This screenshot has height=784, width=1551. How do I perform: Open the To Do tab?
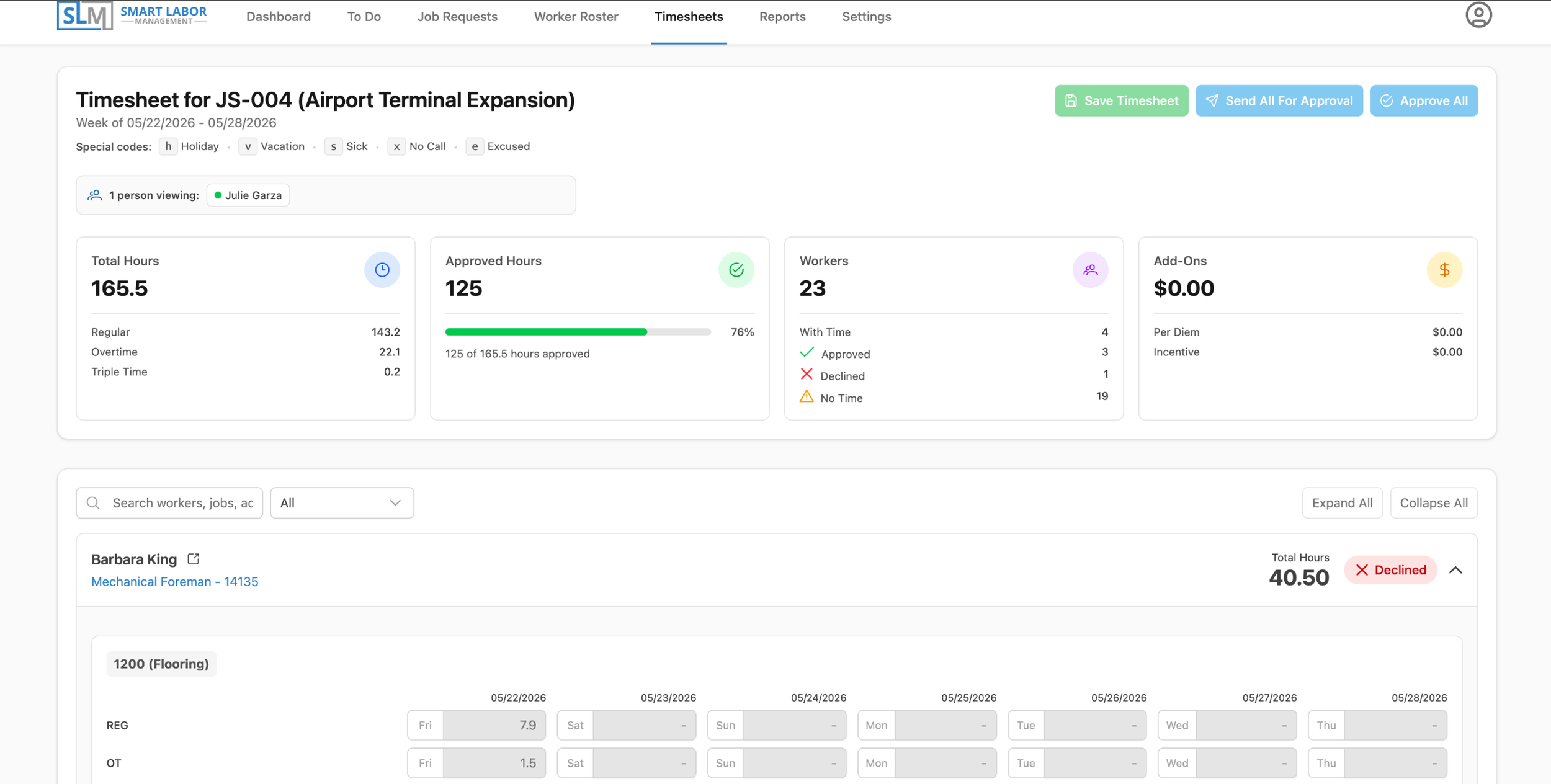pyautogui.click(x=364, y=17)
